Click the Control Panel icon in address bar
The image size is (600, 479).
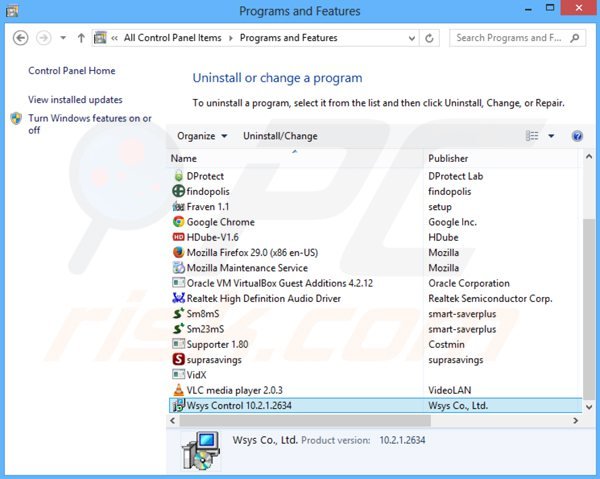100,38
